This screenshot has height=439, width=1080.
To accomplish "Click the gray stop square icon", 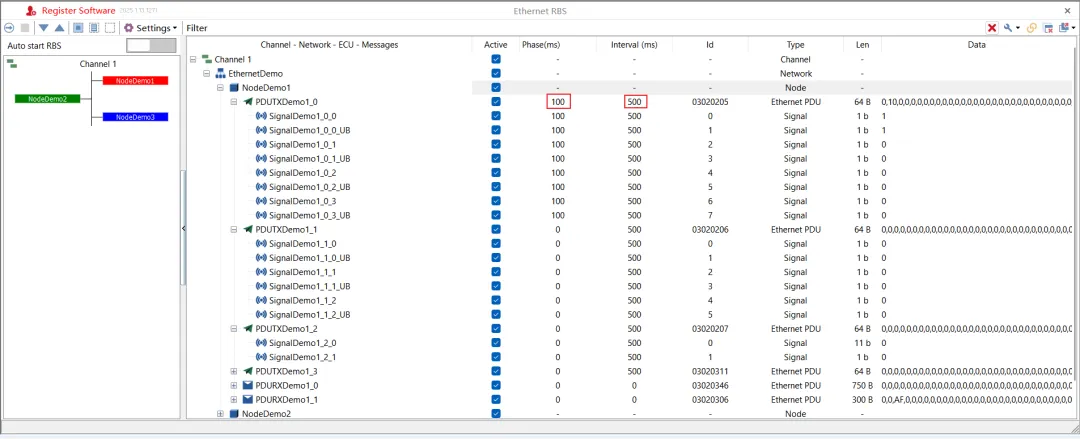I will coord(25,28).
